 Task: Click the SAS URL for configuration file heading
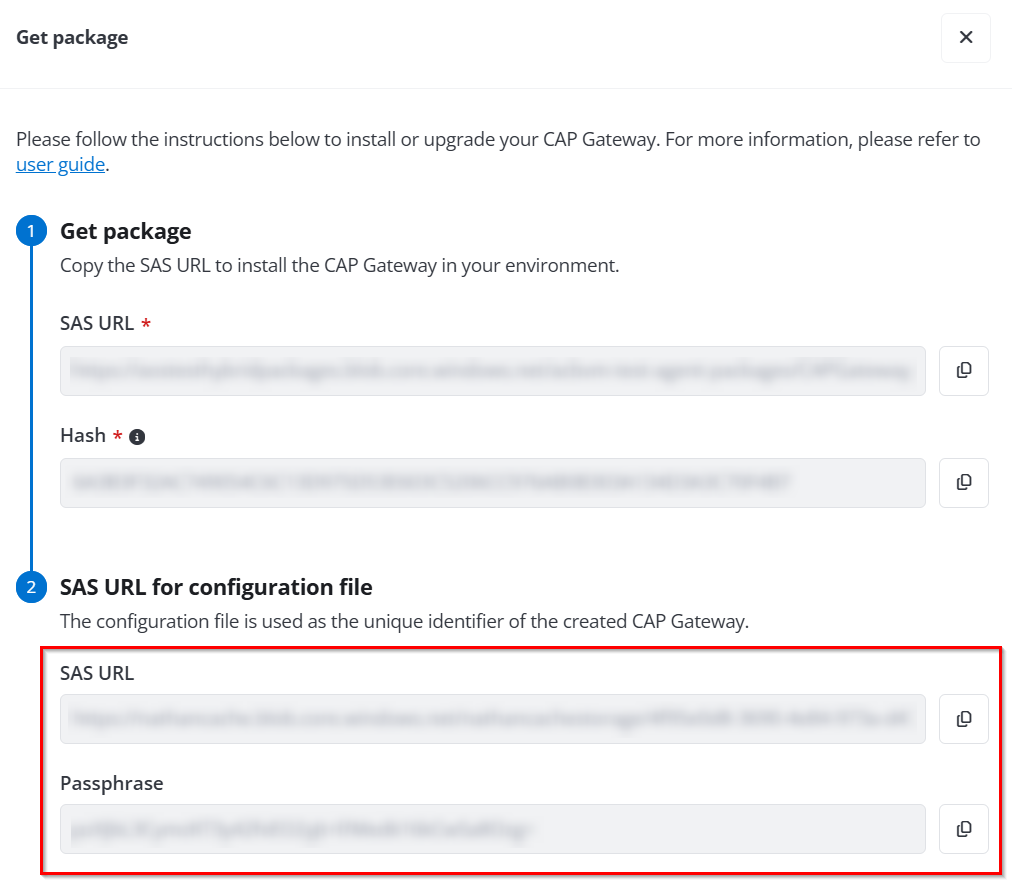[x=216, y=587]
